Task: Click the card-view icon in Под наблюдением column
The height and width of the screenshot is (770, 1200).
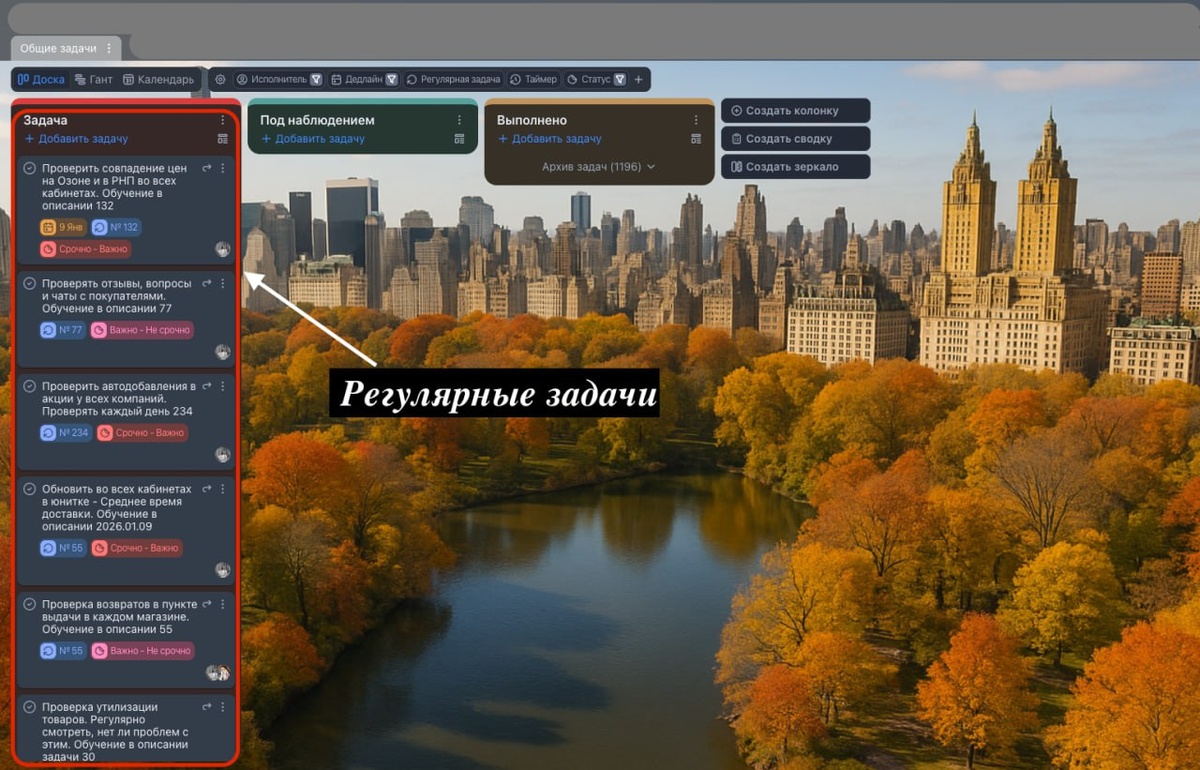Action: [x=459, y=139]
